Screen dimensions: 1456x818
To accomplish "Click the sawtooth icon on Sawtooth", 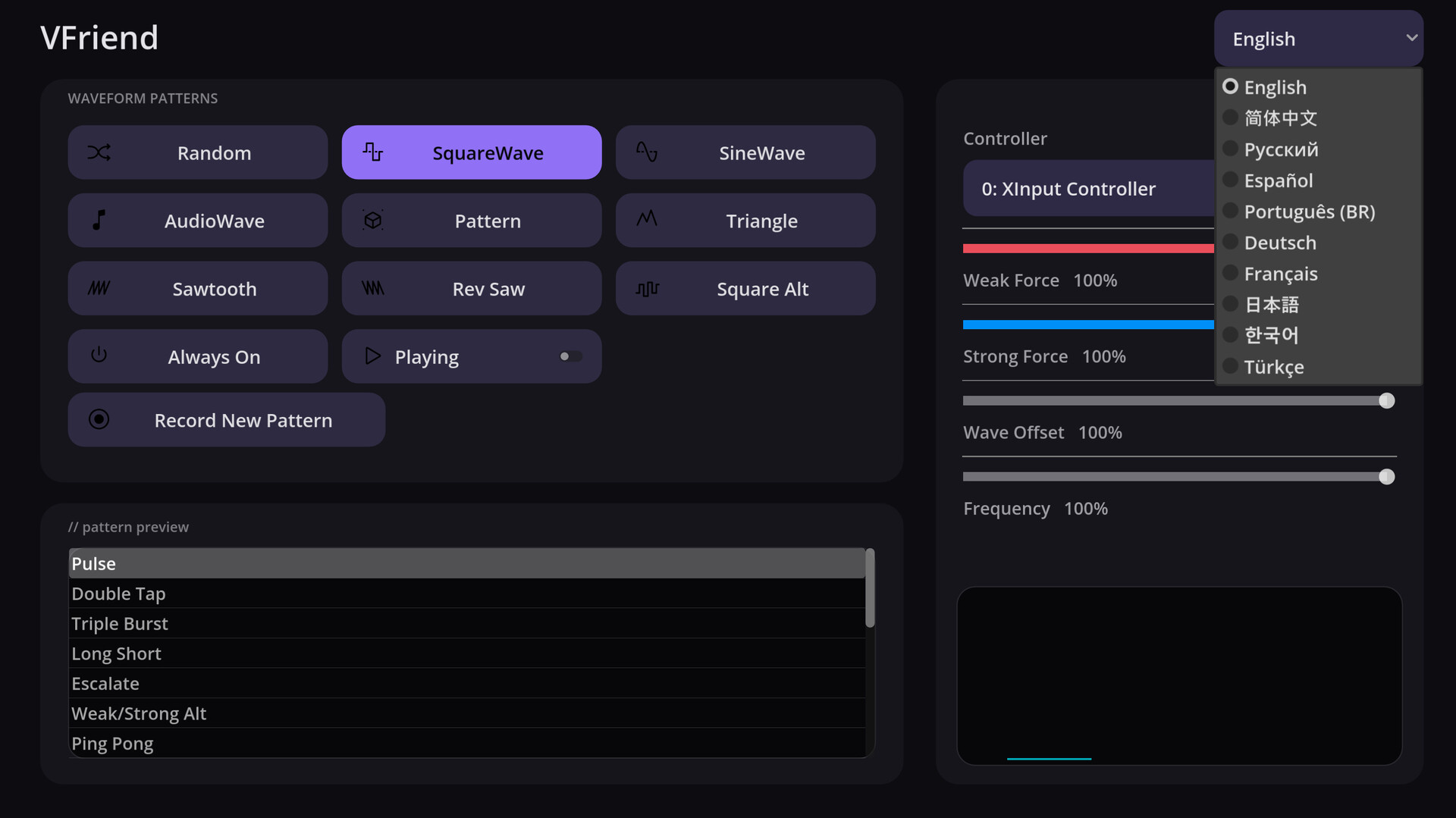I will (99, 288).
